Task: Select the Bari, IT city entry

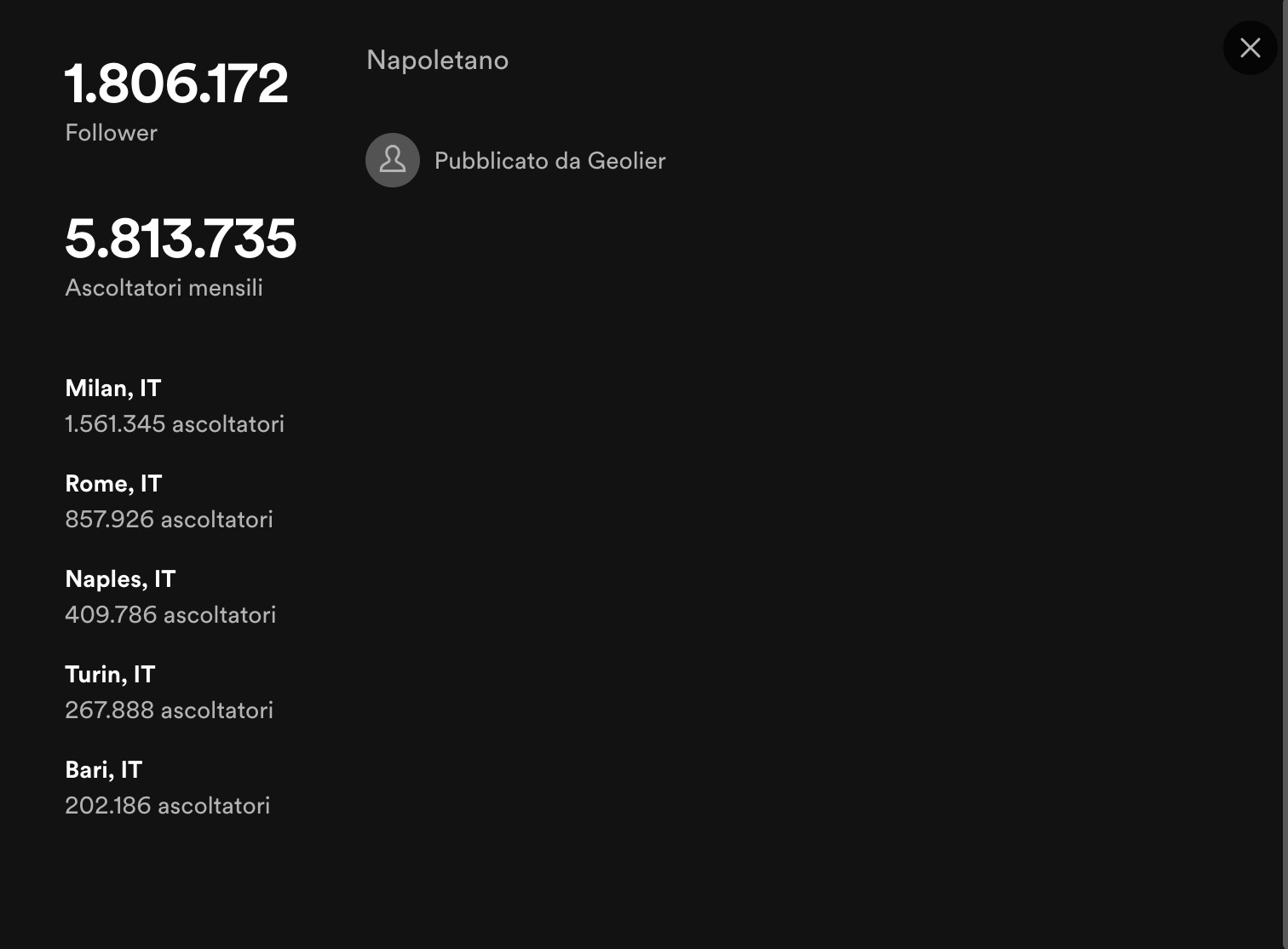Action: [x=103, y=770]
